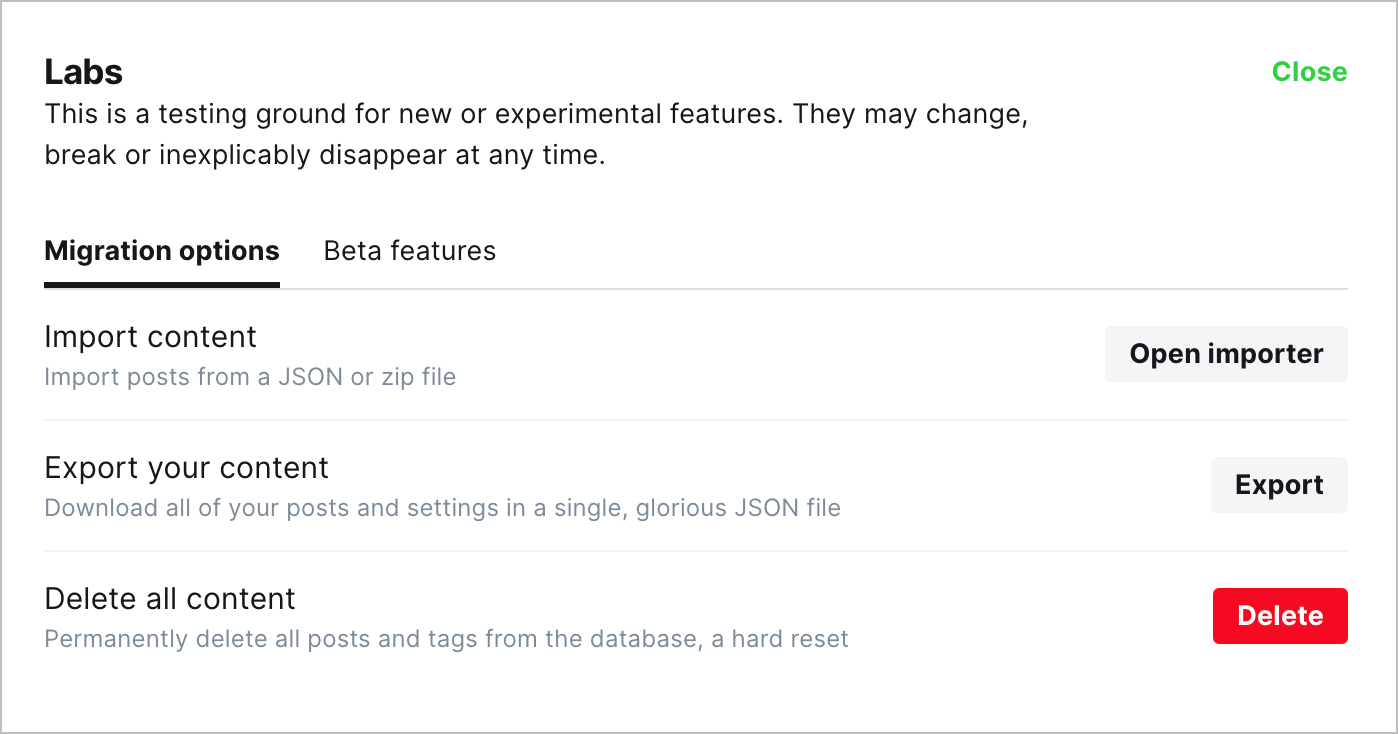This screenshot has height=734, width=1398.
Task: Switch to the Beta features tab
Action: pos(410,250)
